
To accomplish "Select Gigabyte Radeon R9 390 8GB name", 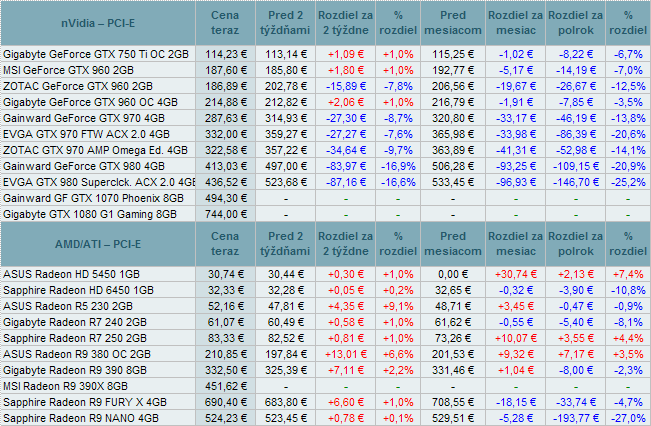I will (x=75, y=370).
